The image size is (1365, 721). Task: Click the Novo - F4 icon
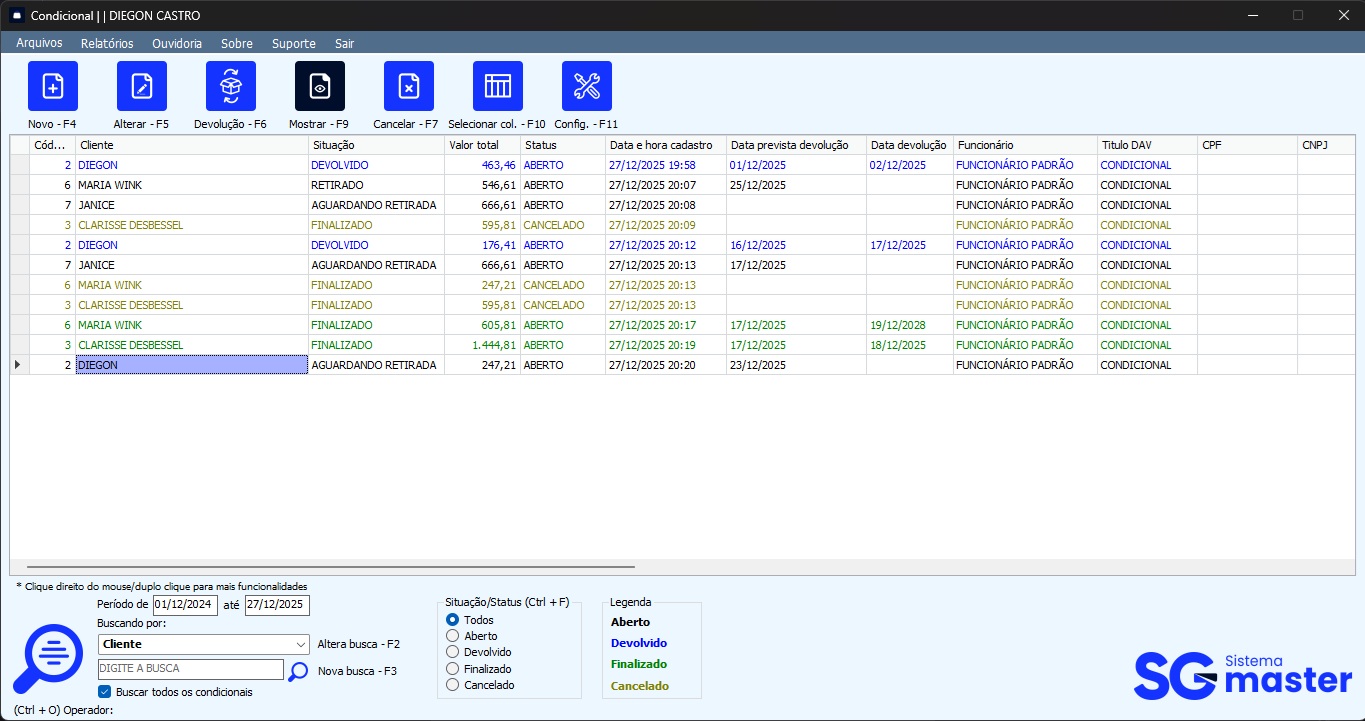52,86
